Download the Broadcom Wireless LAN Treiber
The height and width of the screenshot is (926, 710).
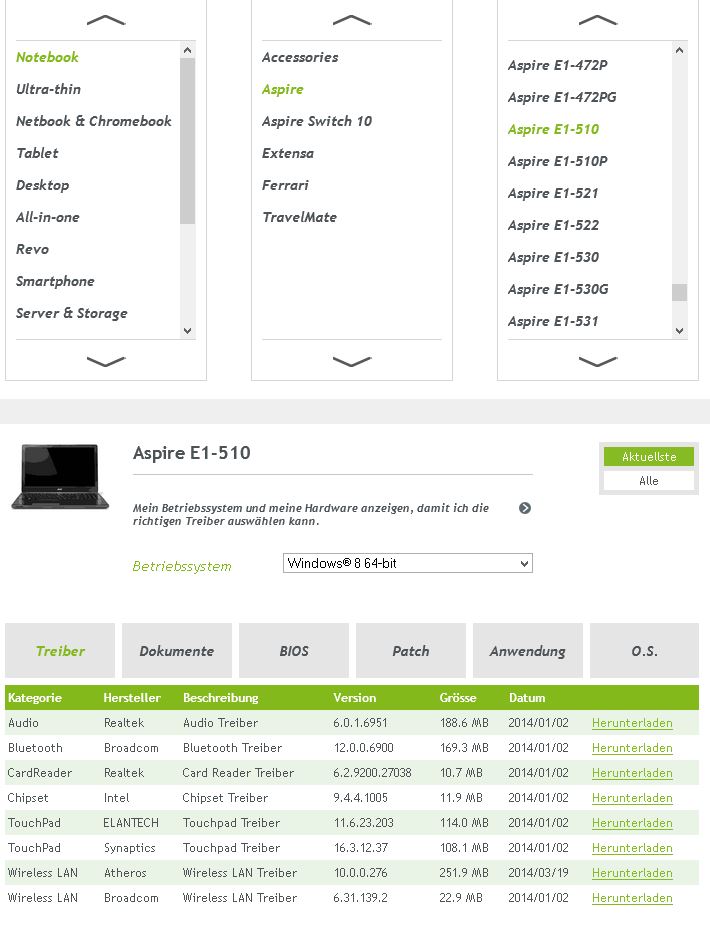click(632, 898)
